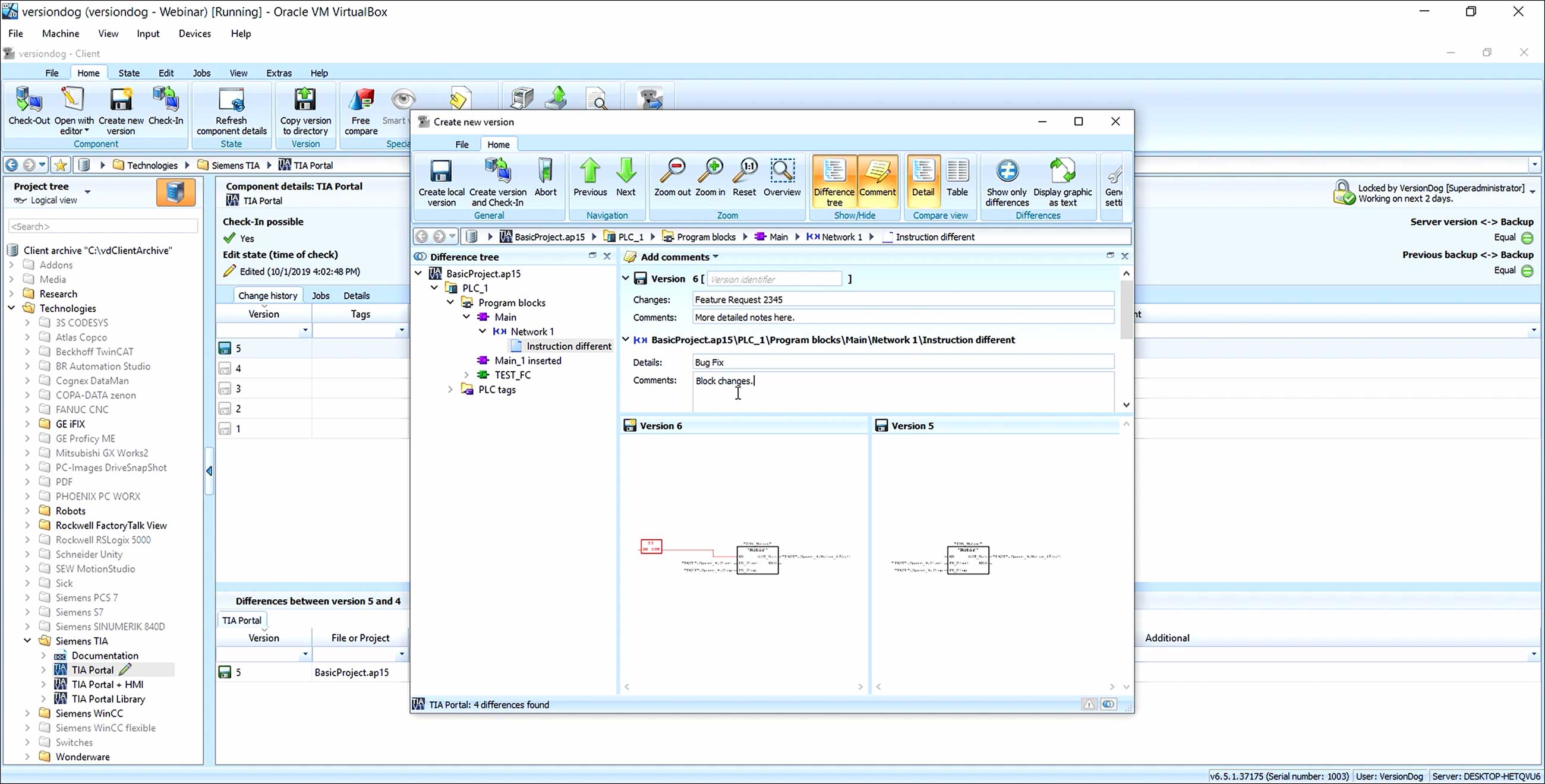Expand the PLC tags tree node
The image size is (1545, 784).
(450, 390)
